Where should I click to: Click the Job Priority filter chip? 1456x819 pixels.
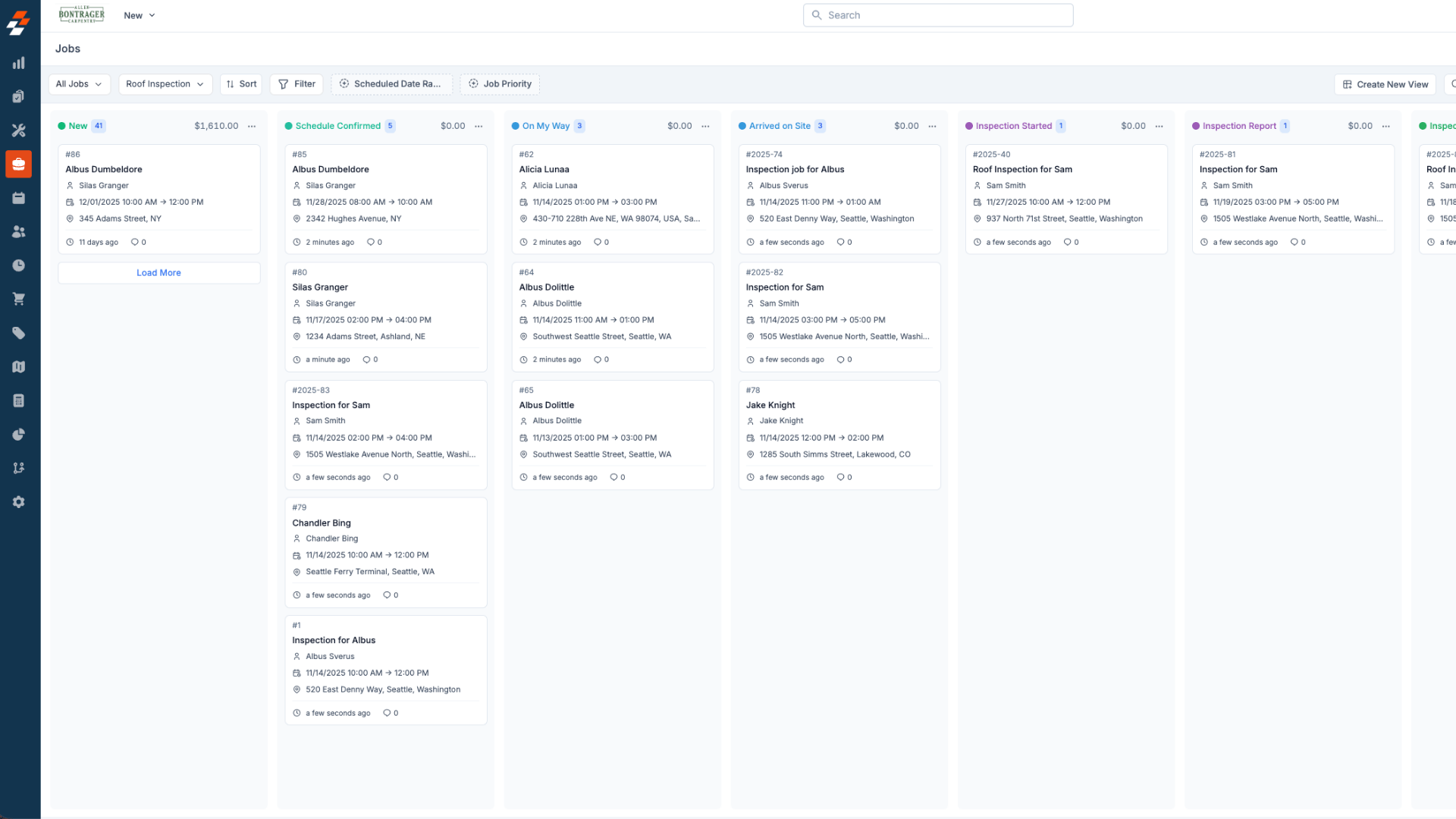click(500, 84)
